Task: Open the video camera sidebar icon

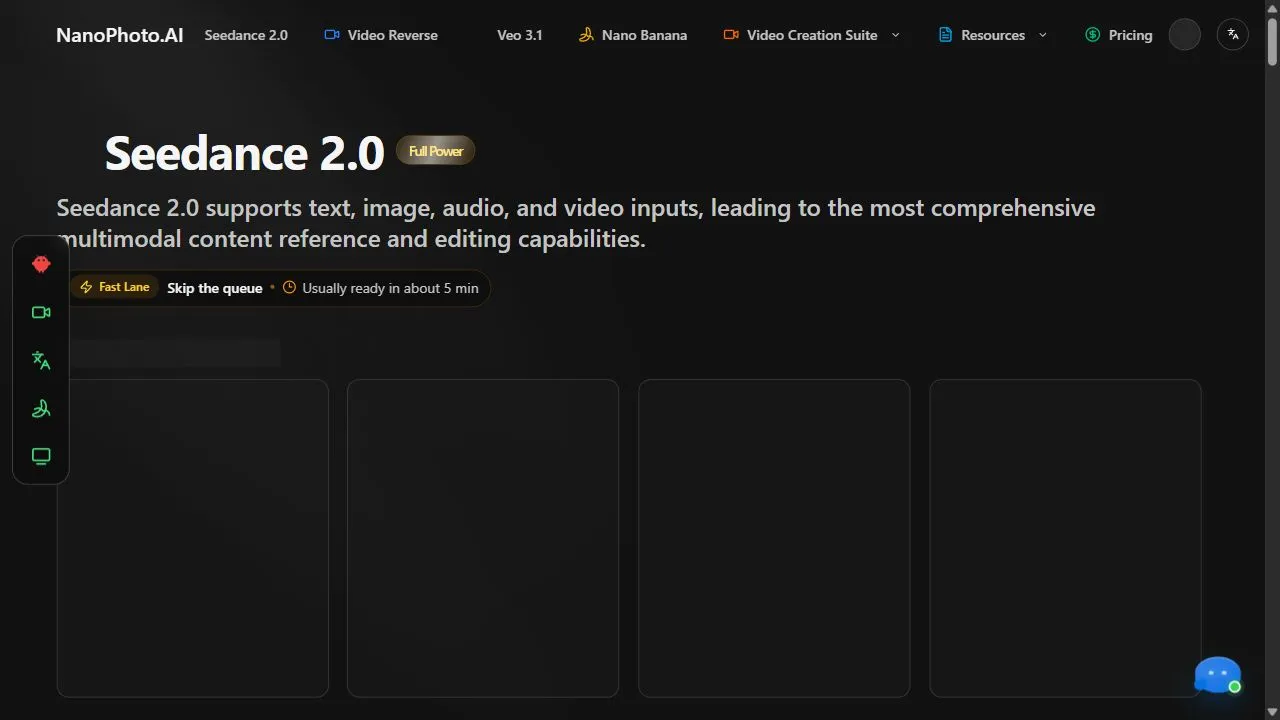Action: pos(41,312)
